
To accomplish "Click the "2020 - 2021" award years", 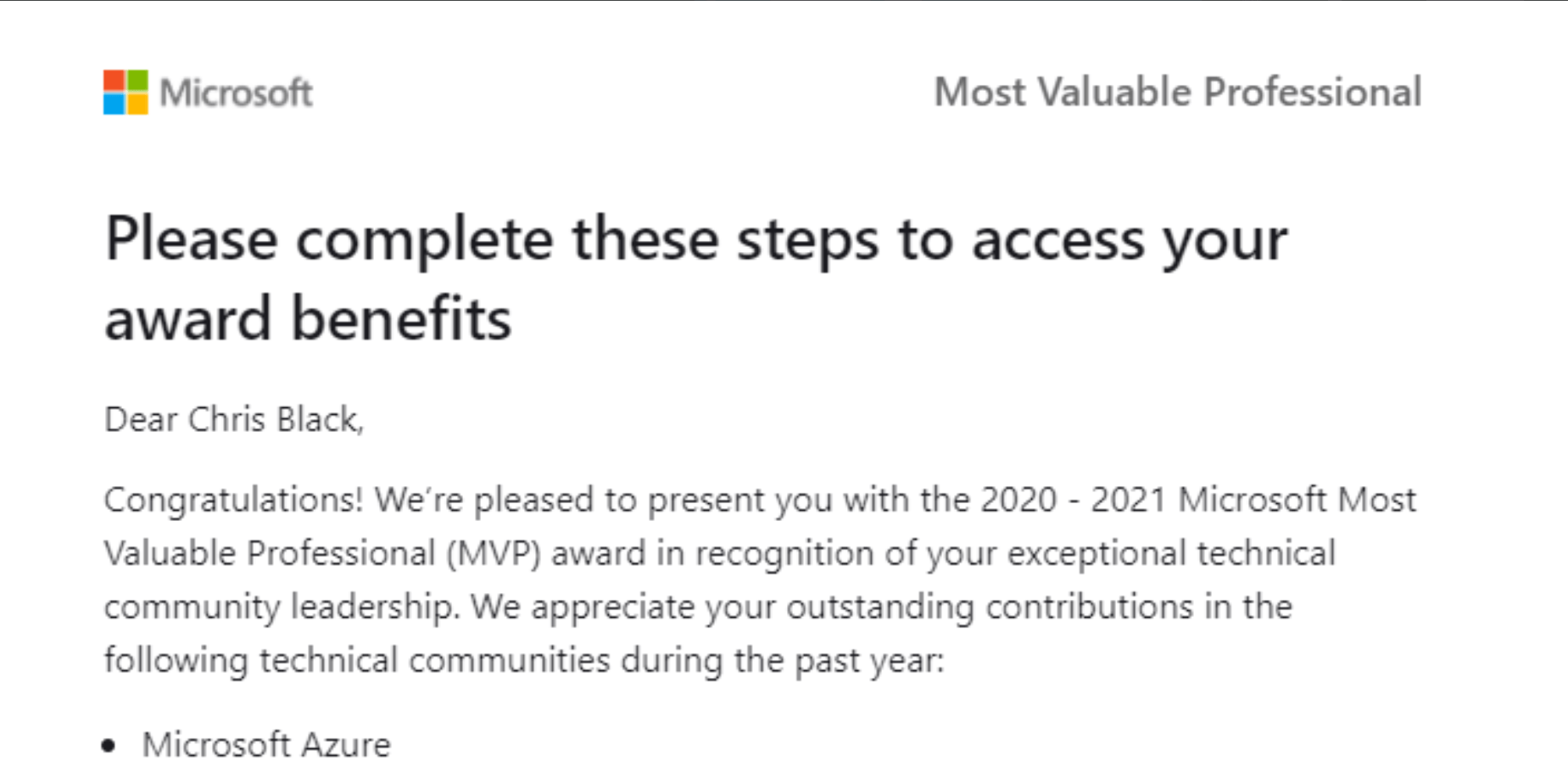I will (x=1073, y=500).
